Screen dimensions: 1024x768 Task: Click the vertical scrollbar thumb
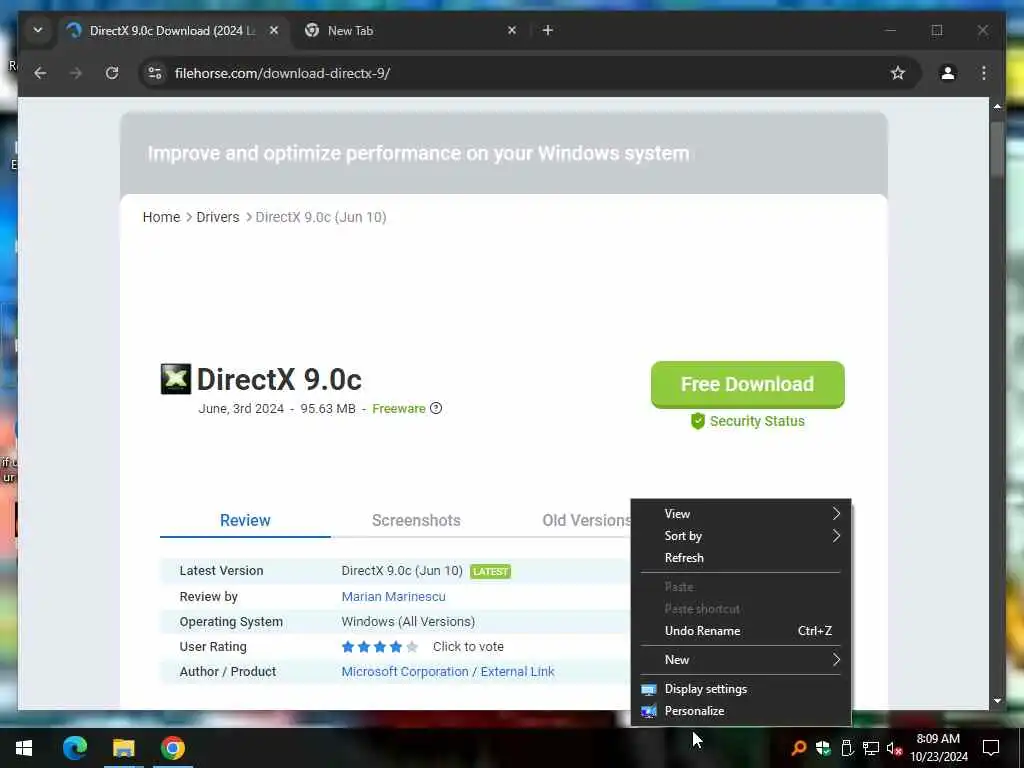[x=997, y=150]
